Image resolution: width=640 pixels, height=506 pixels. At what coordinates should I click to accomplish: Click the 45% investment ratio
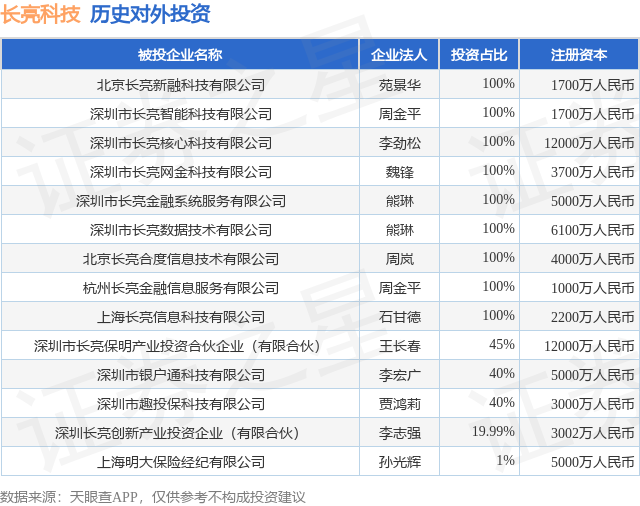coord(502,344)
